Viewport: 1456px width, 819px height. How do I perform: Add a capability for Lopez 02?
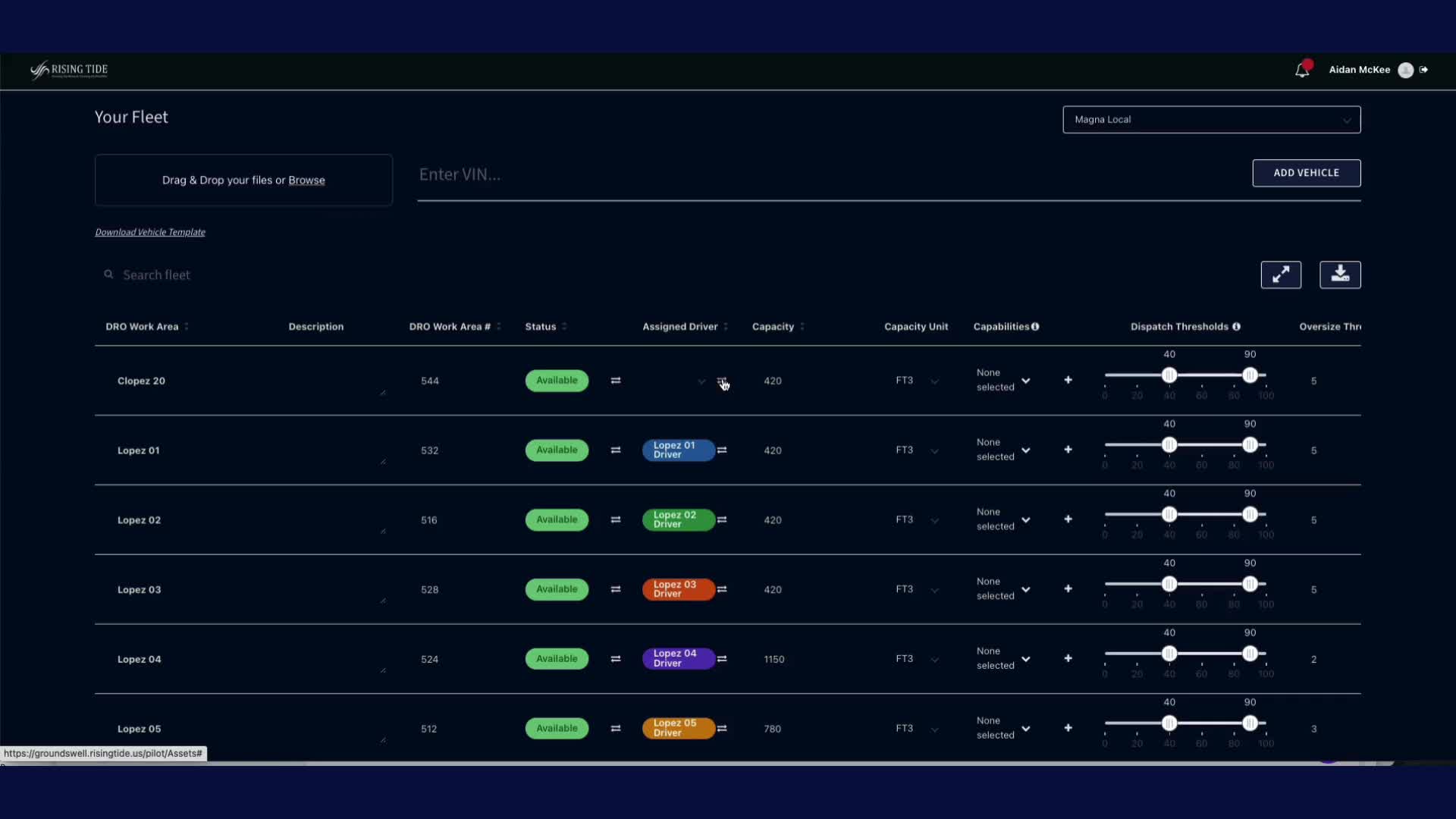1068,519
